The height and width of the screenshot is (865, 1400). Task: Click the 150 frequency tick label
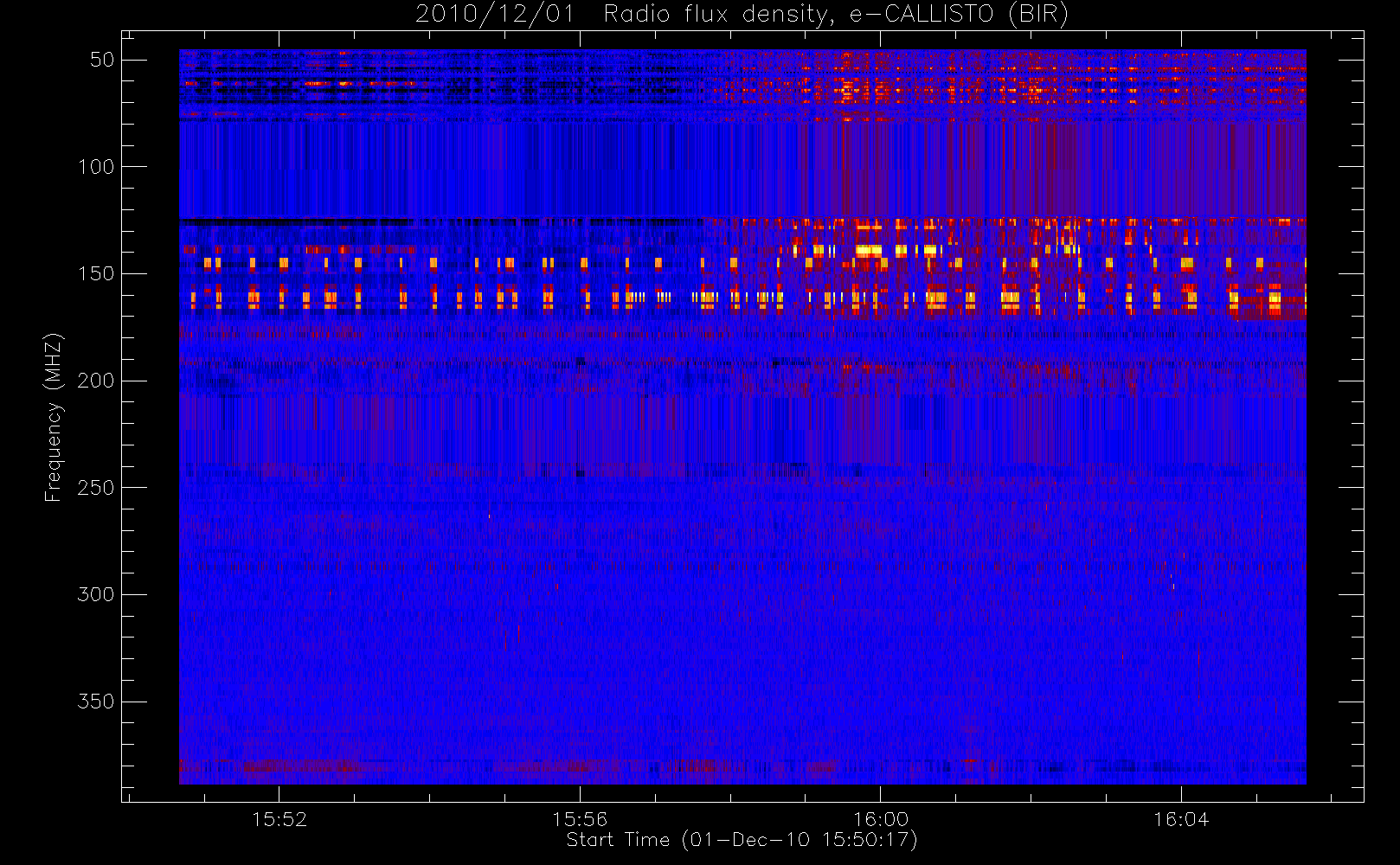pos(96,273)
